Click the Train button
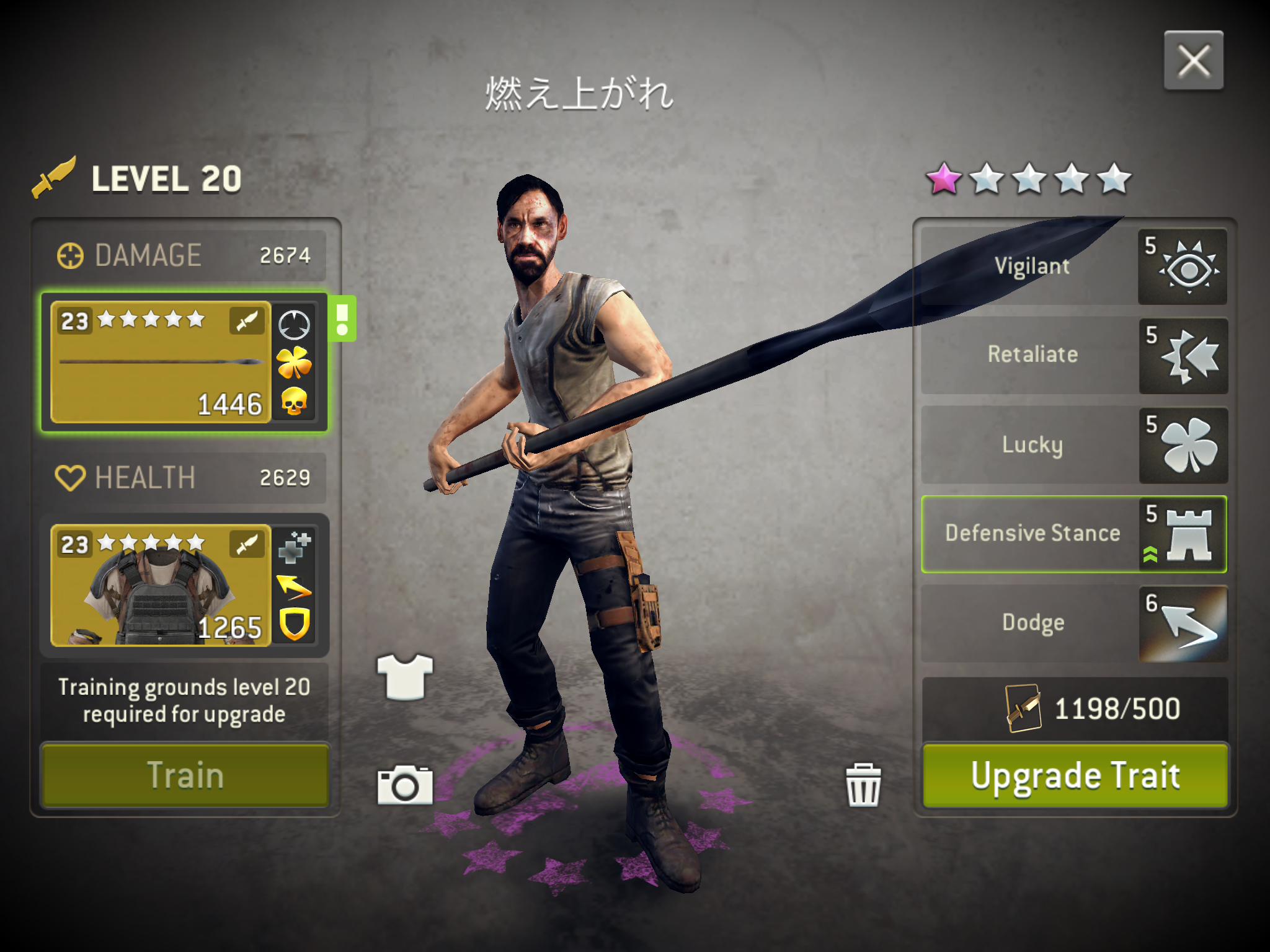The image size is (1270, 952). 185,775
